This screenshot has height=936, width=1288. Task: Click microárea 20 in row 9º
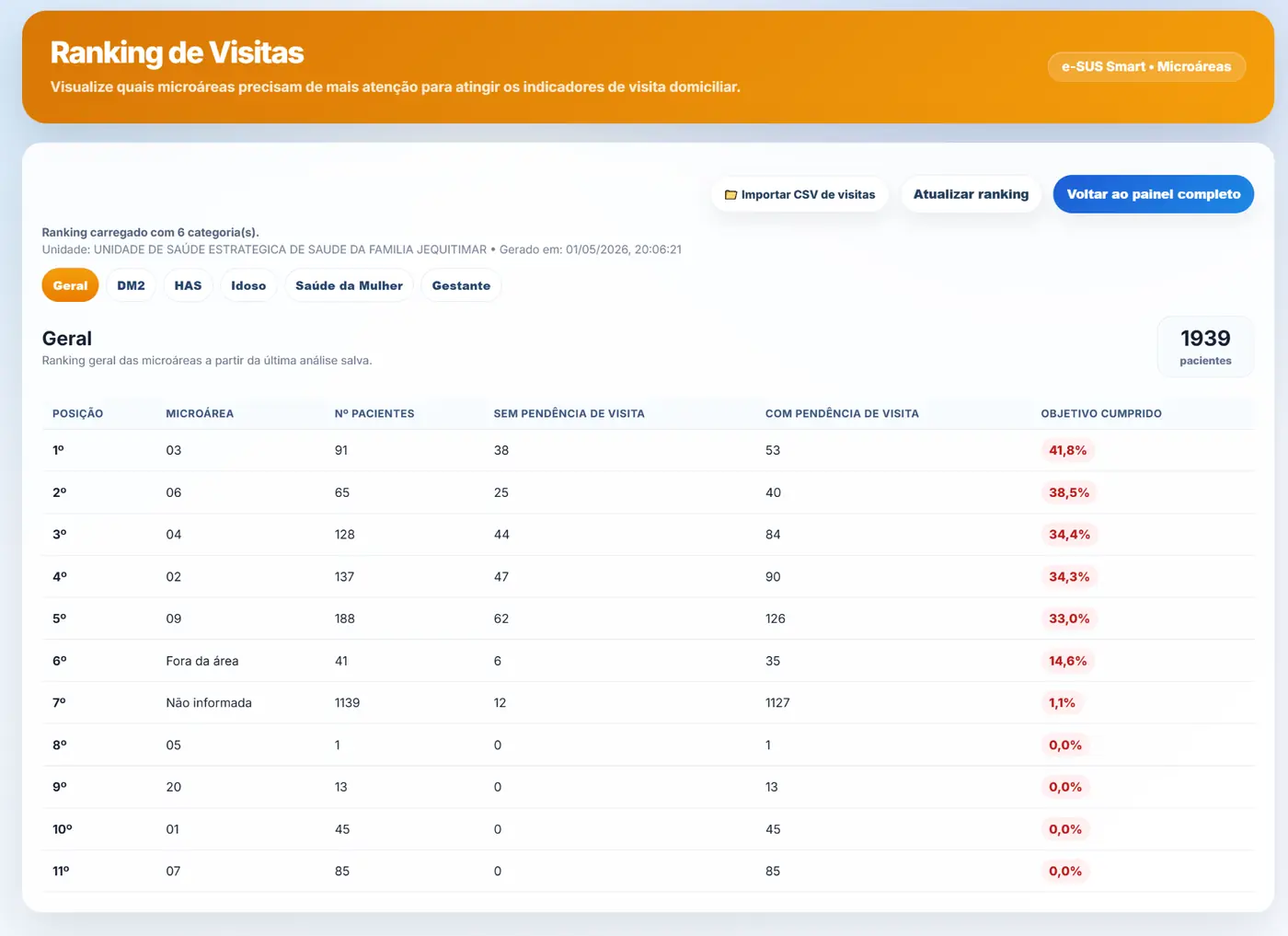174,787
